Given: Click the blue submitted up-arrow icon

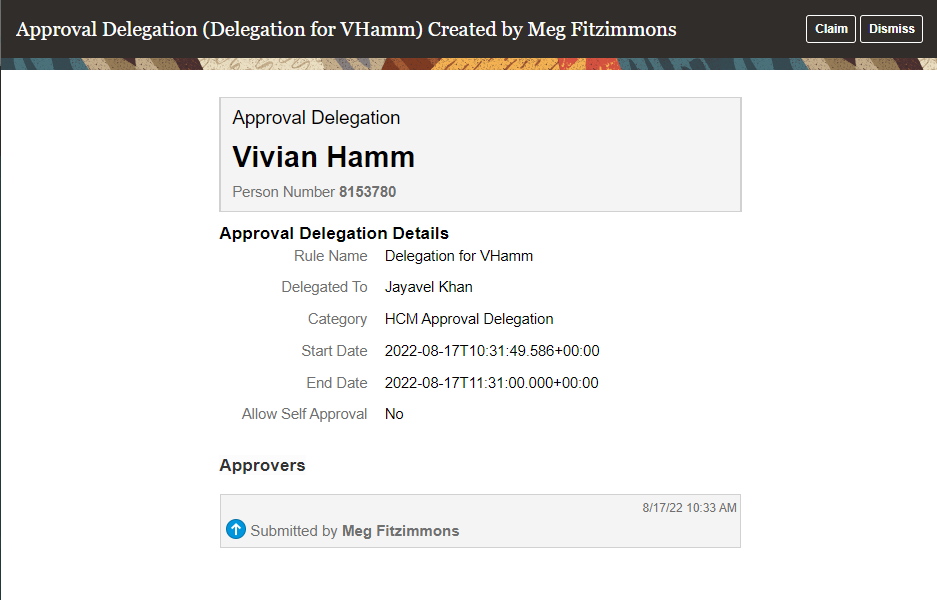Looking at the screenshot, I should click(236, 529).
